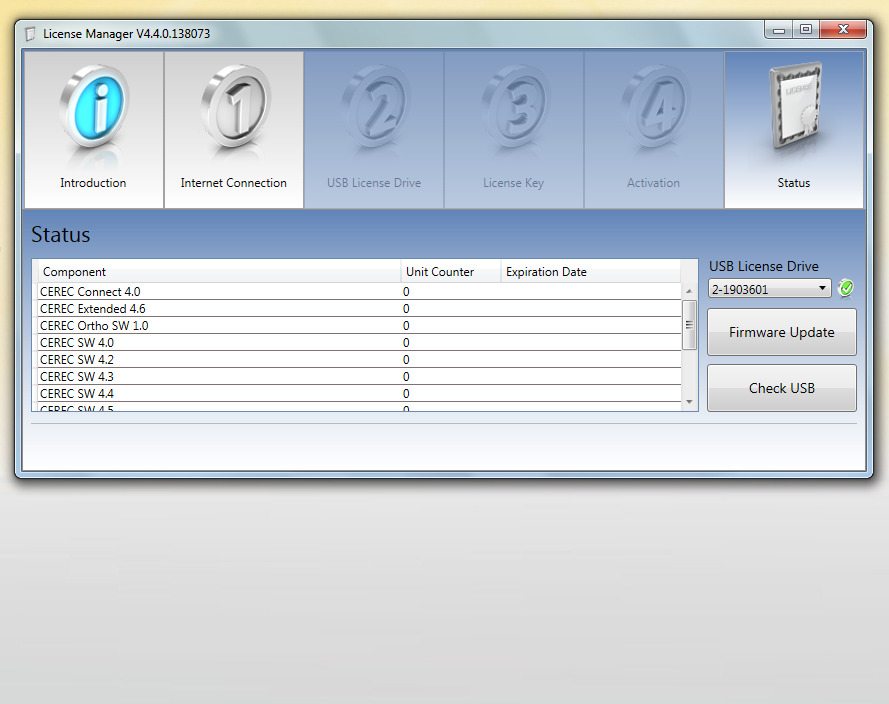
Task: Select the CEREC SW 4.2 row
Action: pos(359,359)
